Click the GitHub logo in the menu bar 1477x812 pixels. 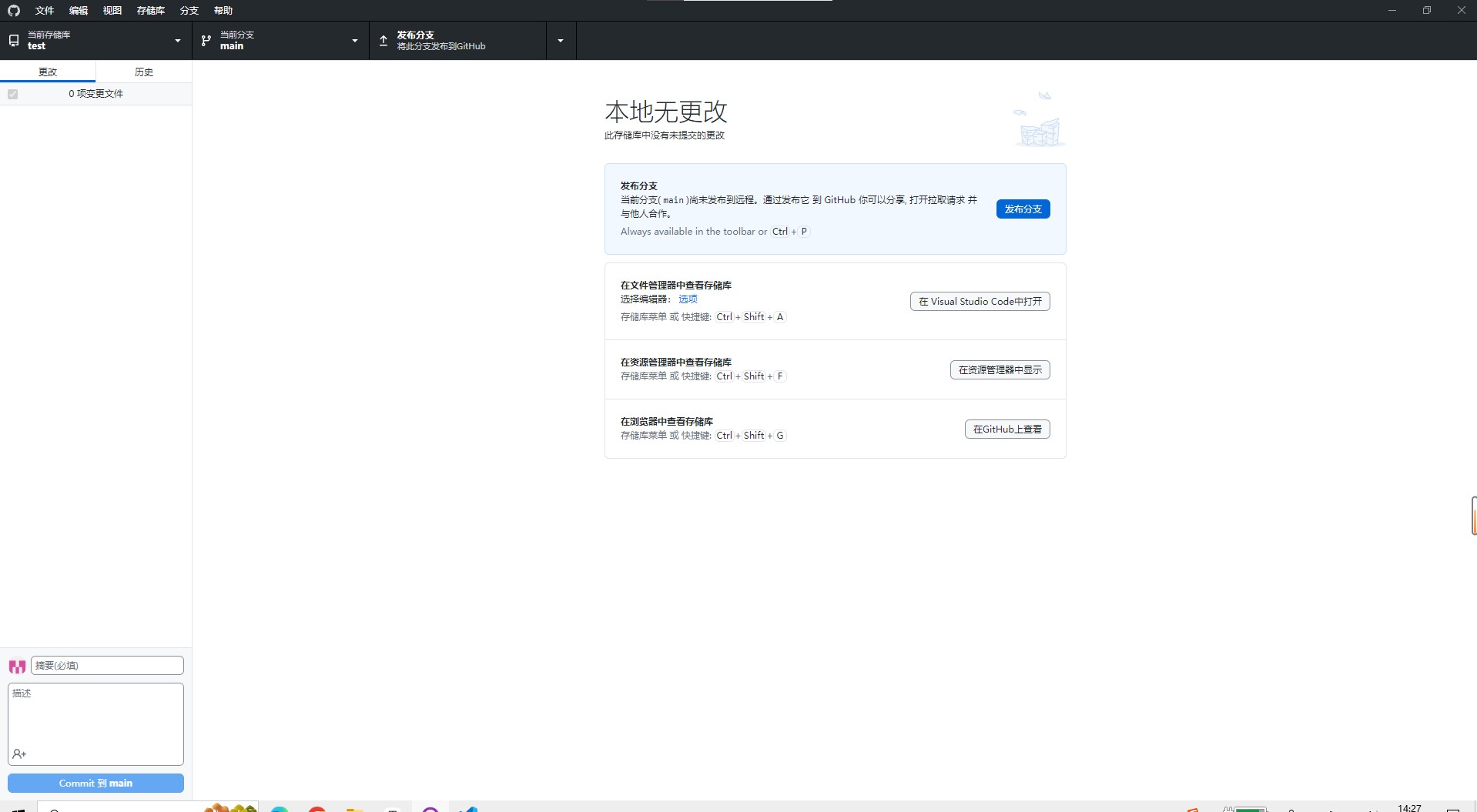coord(14,11)
